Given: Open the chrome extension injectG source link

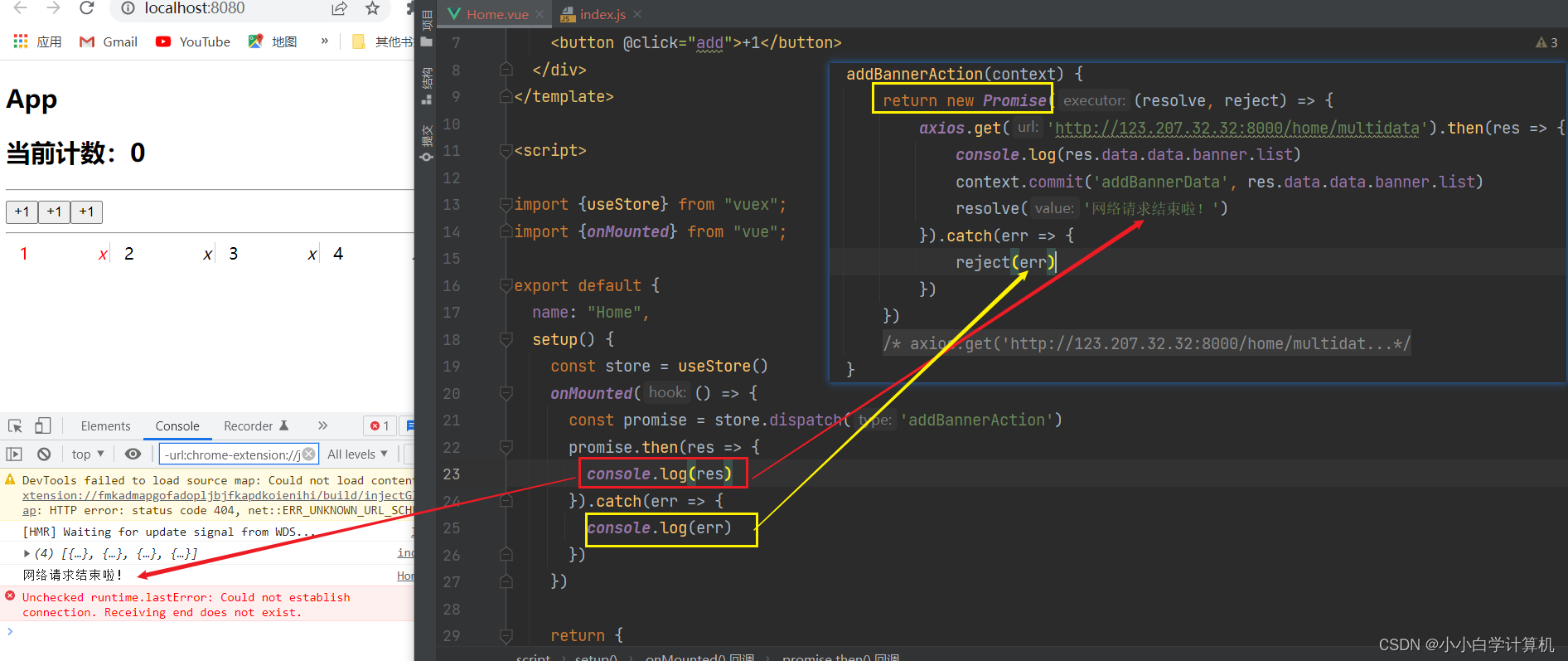Looking at the screenshot, I should pyautogui.click(x=218, y=495).
